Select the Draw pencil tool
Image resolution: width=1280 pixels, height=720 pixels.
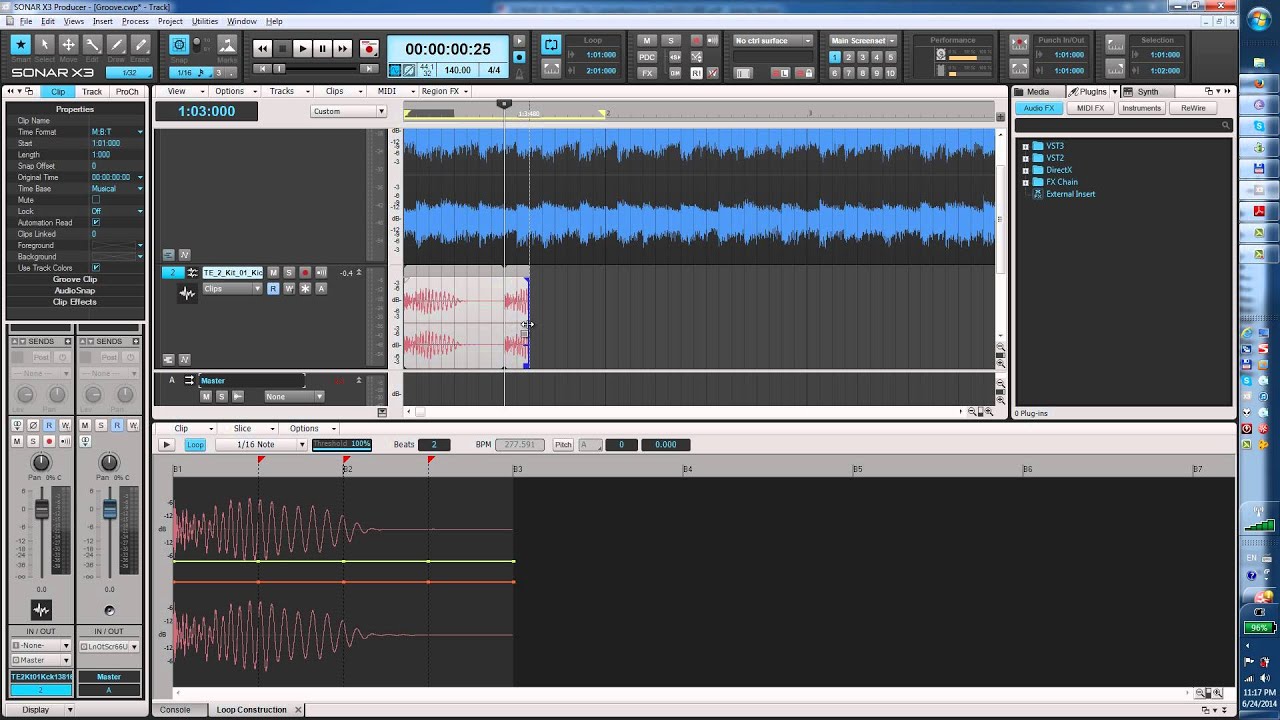tap(116, 45)
